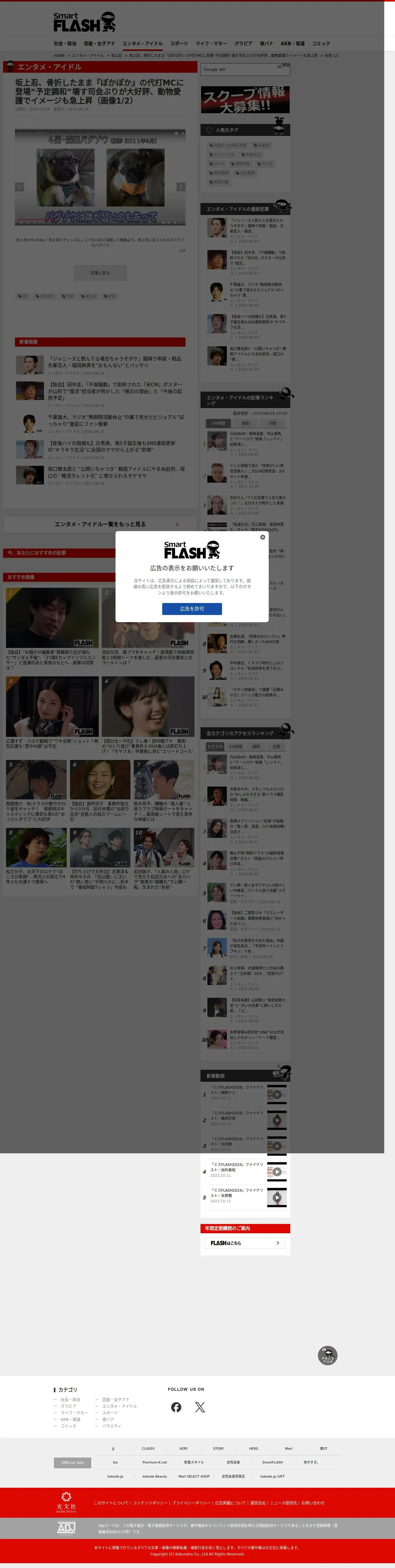Select 月間 tab under 全カテゴリのアクセスランキング

pos(276,746)
